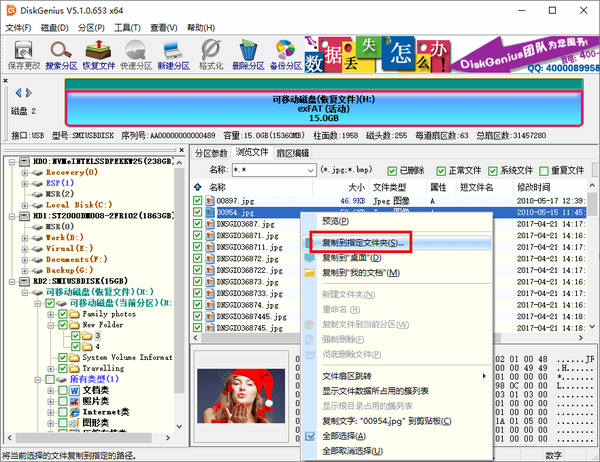
Task: Toggle the 系统文件 system files checkbox
Action: [492, 170]
